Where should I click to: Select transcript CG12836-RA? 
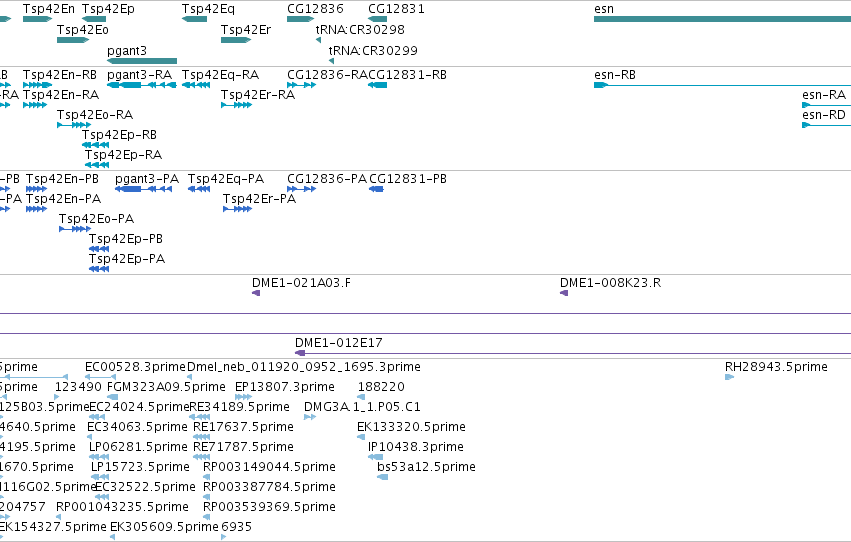(301, 85)
